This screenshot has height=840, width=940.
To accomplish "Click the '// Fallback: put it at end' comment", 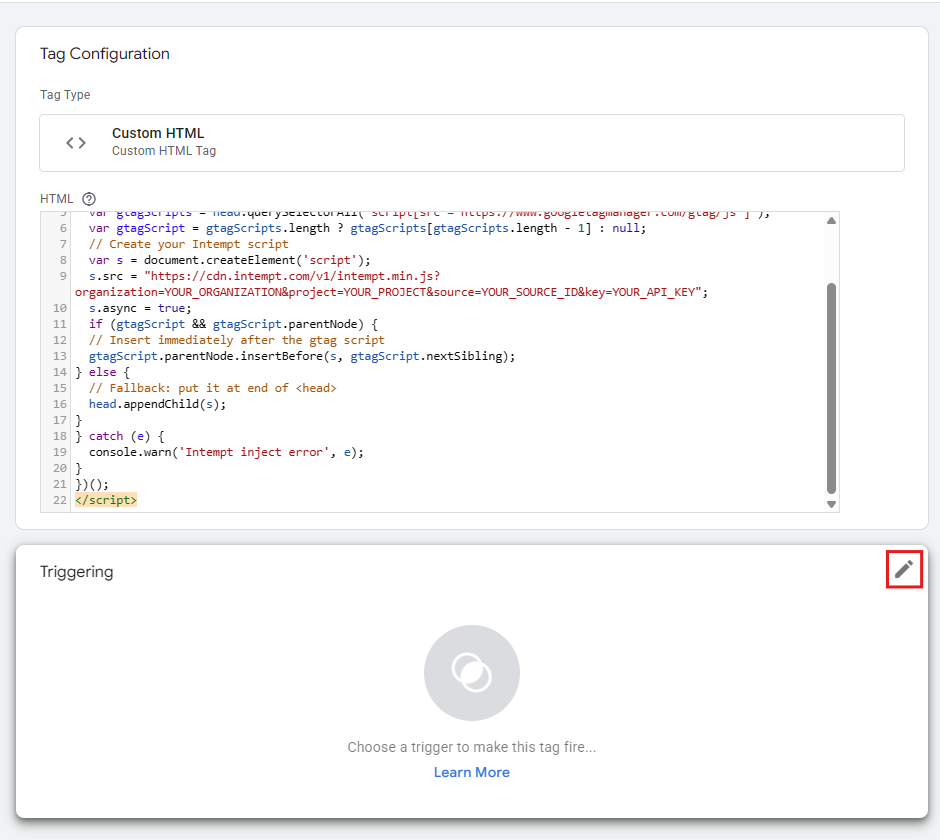I will 213,388.
